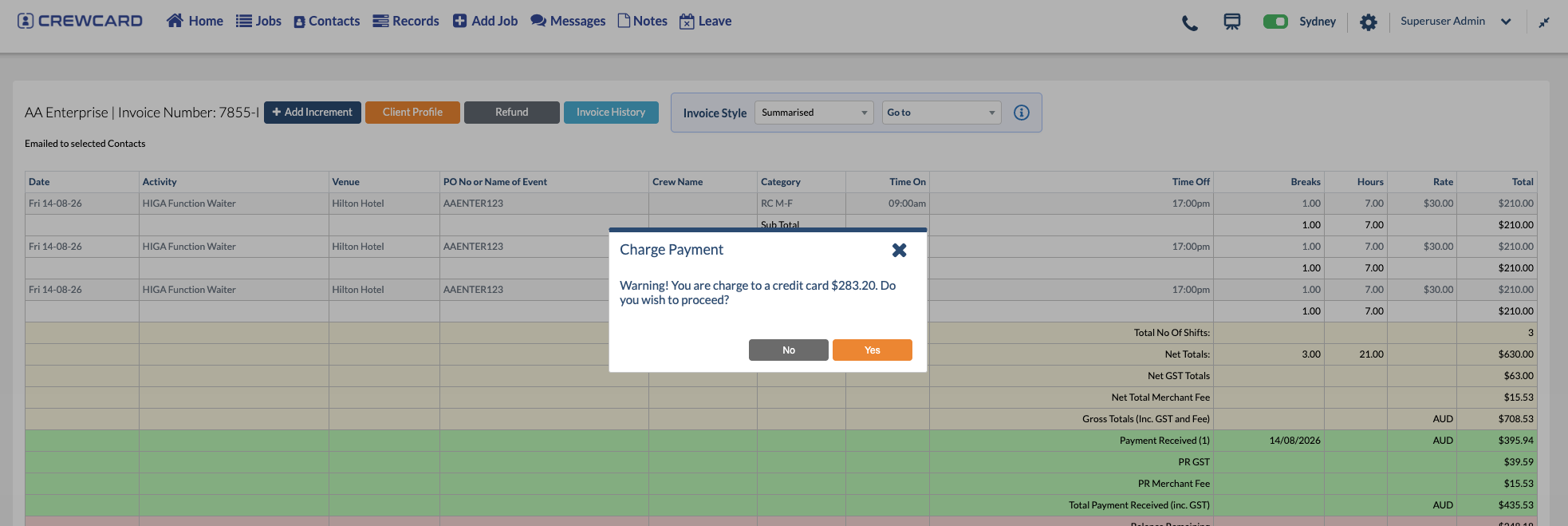Viewport: 1568px width, 526px height.
Task: Expand Superuser Admin user menu
Action: 1456,22
